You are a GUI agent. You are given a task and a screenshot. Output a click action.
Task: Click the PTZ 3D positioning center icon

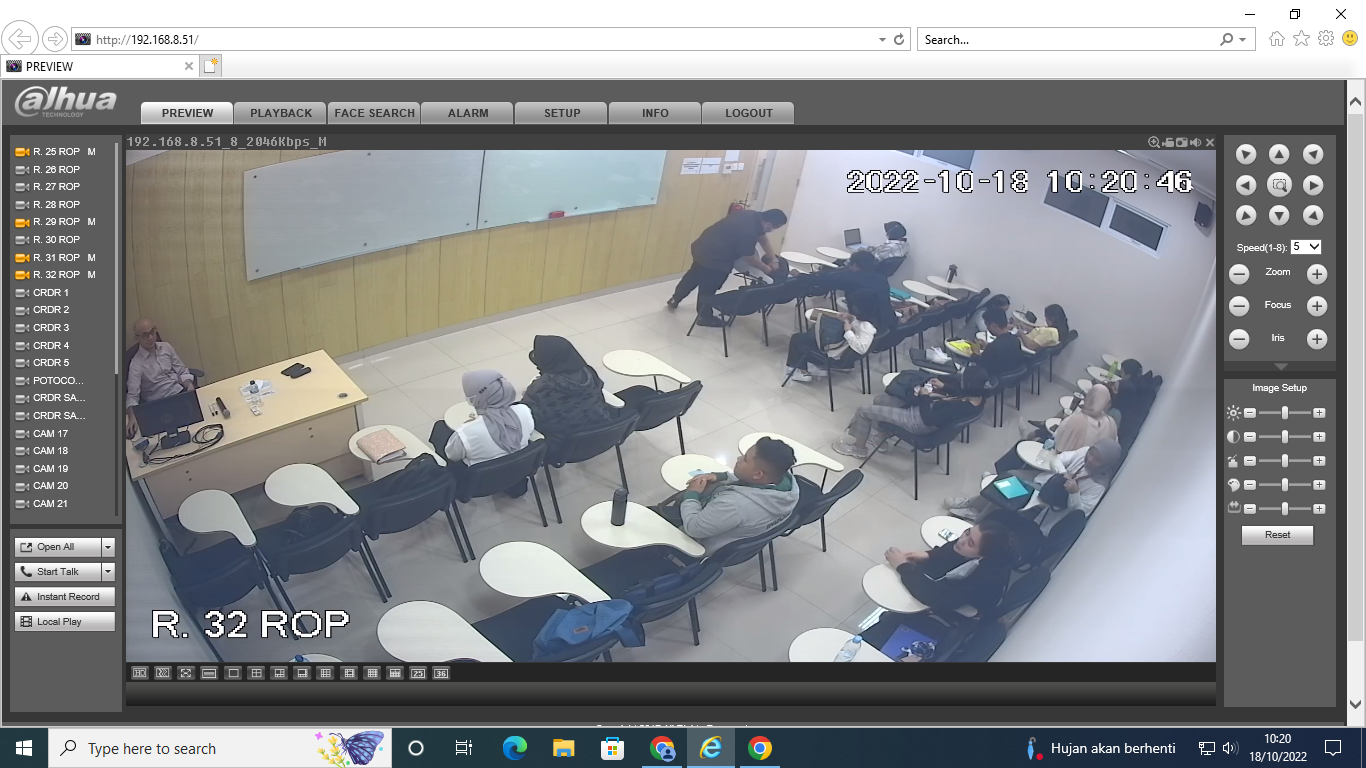(x=1279, y=185)
